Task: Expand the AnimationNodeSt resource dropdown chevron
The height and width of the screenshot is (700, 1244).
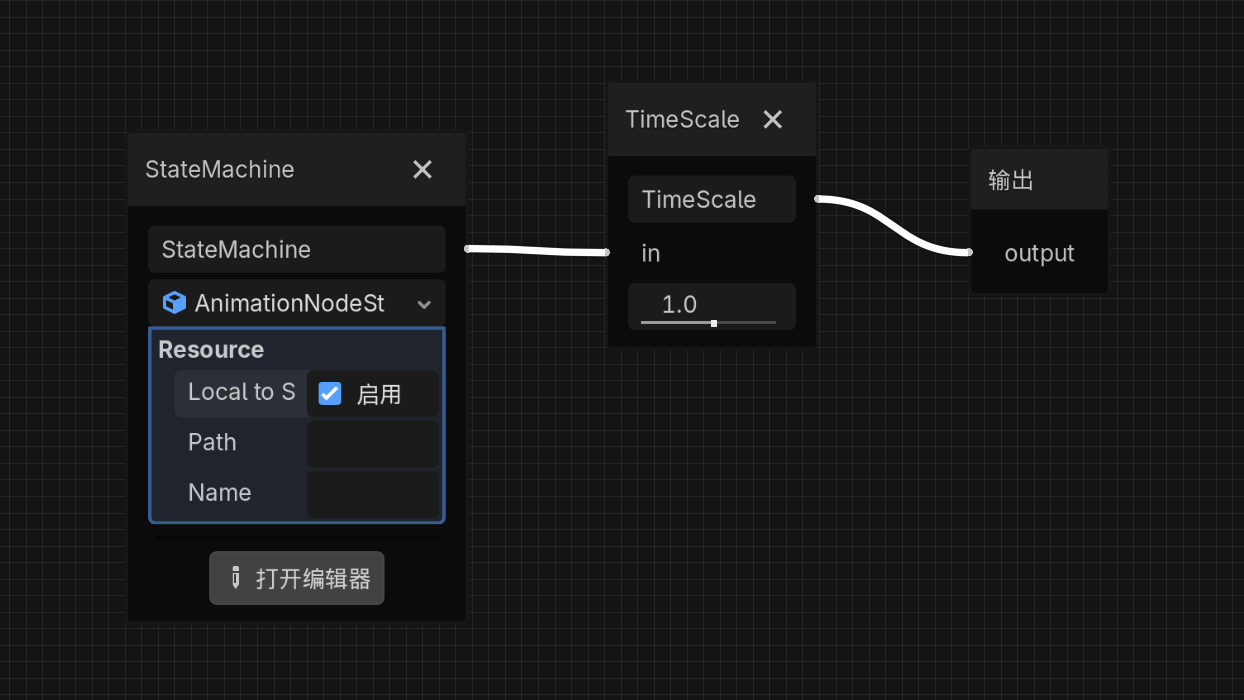Action: (x=424, y=304)
